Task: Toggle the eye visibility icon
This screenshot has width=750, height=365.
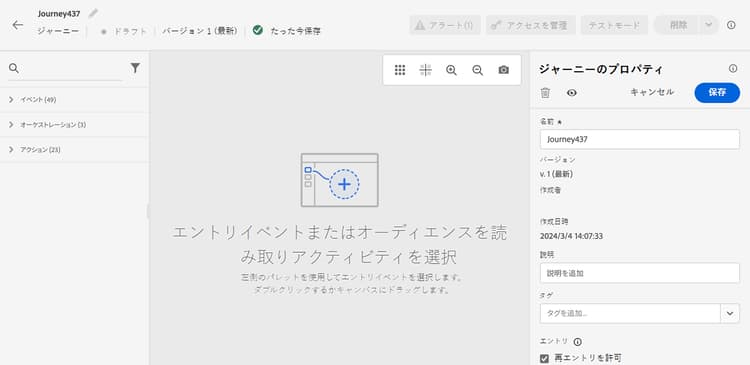Action: (572, 93)
